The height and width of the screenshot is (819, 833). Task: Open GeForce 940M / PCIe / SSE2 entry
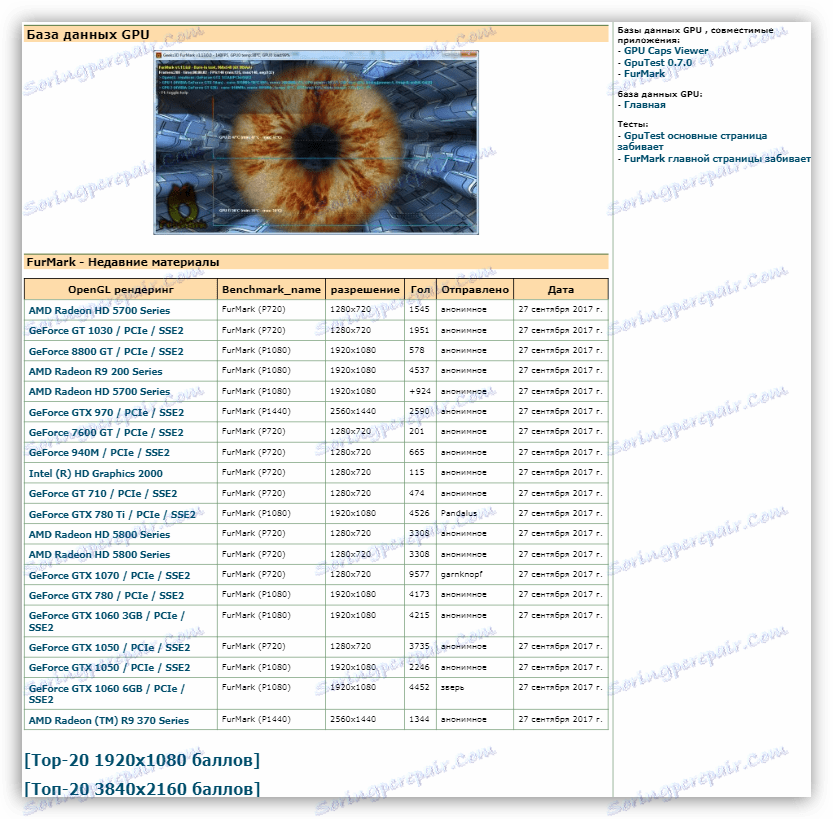[x=99, y=453]
